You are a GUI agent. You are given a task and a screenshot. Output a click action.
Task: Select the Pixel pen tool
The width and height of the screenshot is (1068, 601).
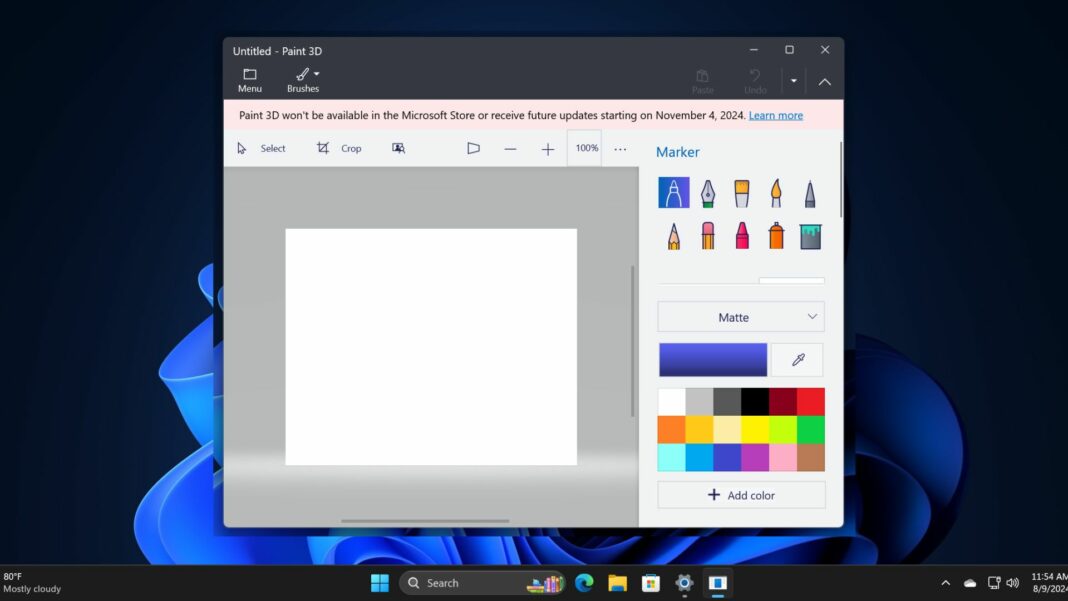click(809, 192)
